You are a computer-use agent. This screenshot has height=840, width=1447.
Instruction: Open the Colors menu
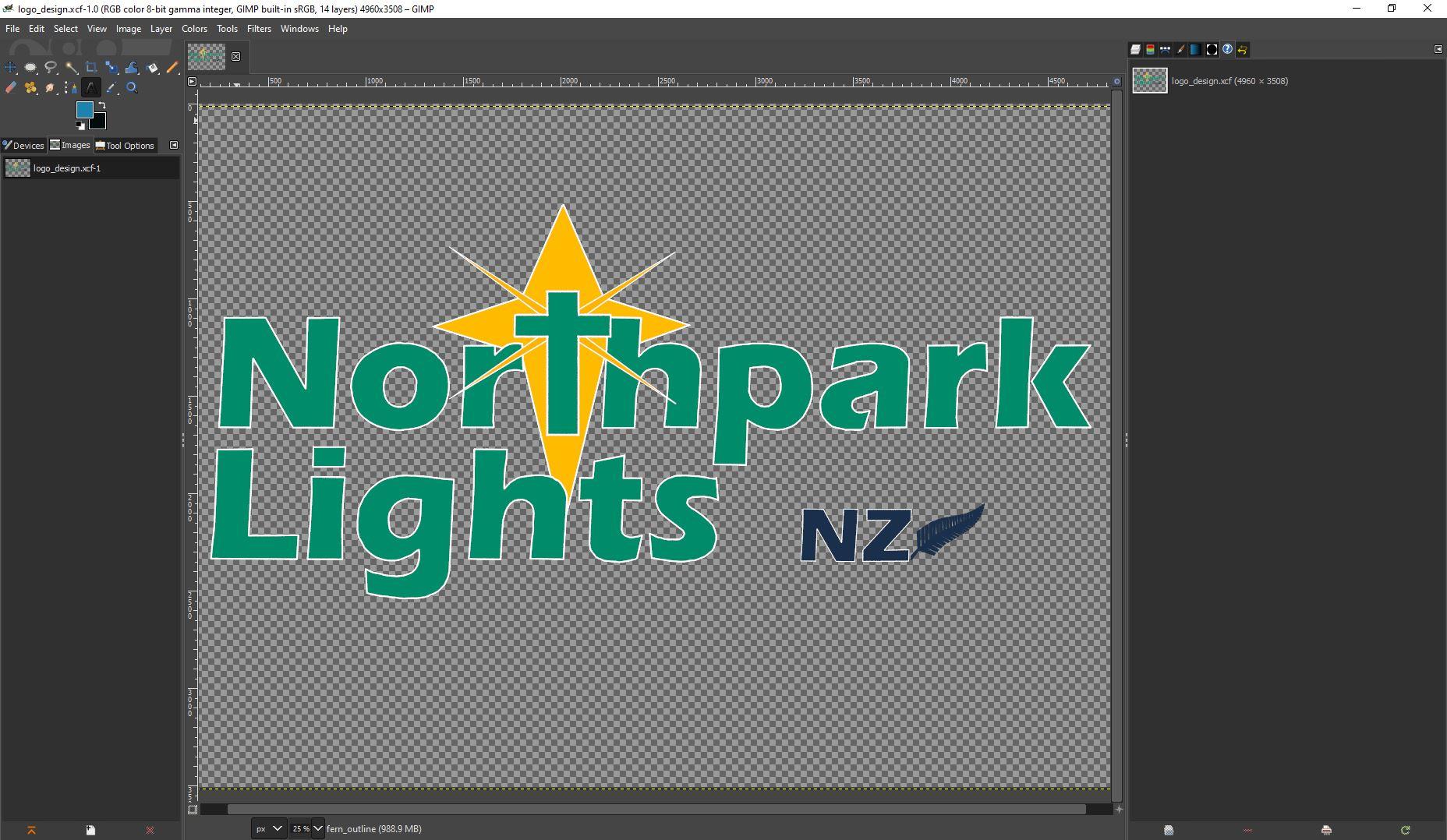pos(194,29)
